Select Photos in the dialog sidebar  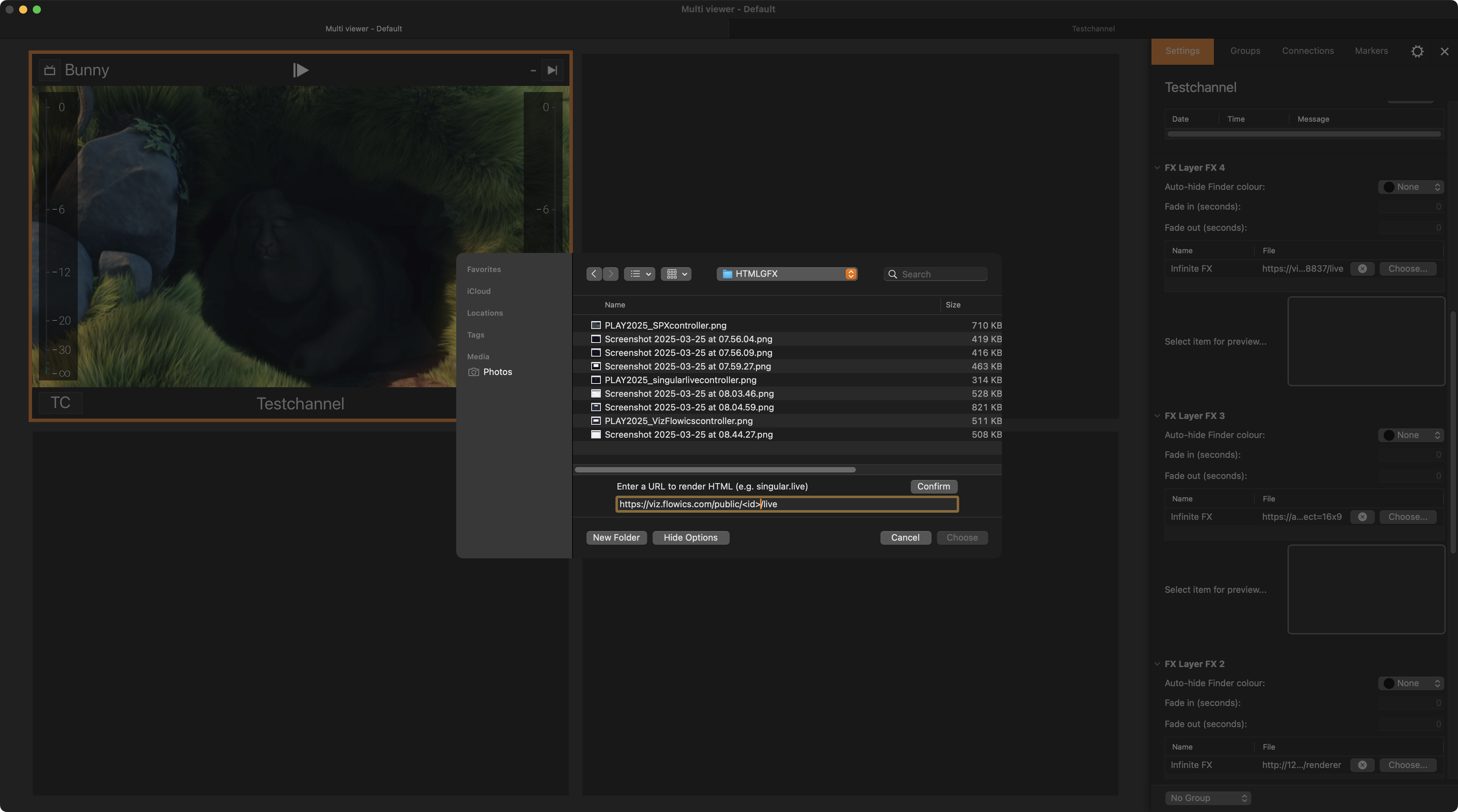pos(497,372)
